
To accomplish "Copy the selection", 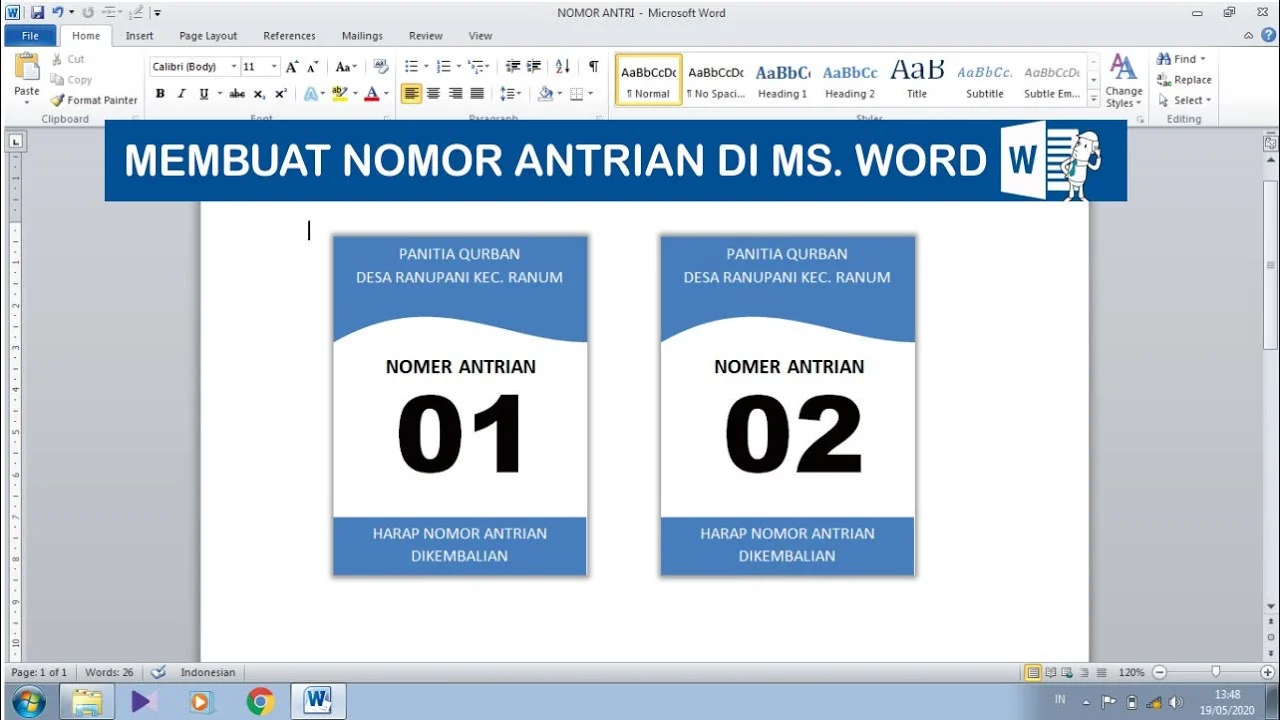I will (71, 80).
